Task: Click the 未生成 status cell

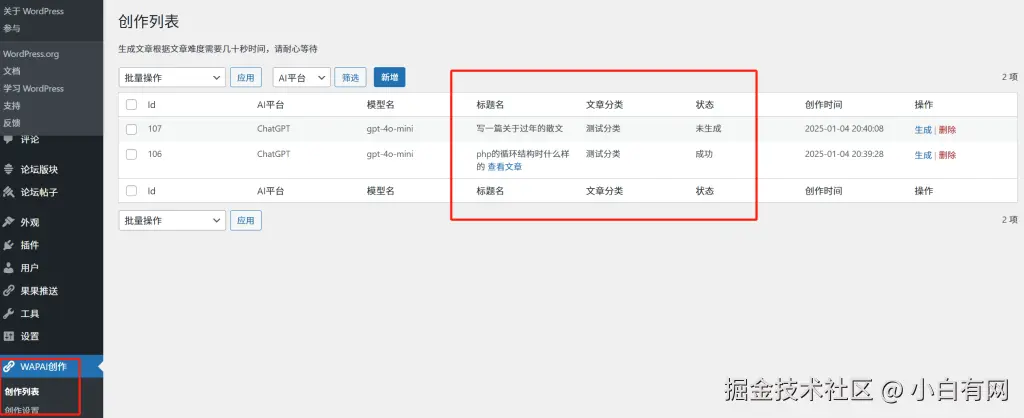Action: tap(709, 129)
